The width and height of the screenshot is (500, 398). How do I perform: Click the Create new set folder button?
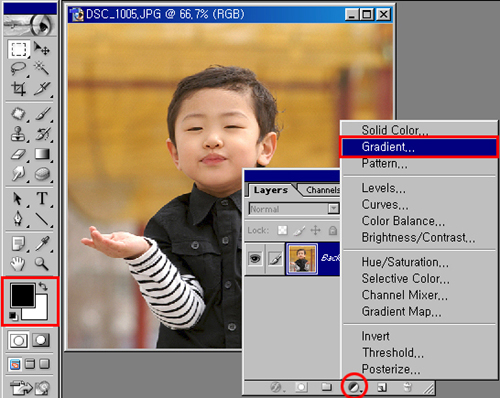(x=327, y=387)
